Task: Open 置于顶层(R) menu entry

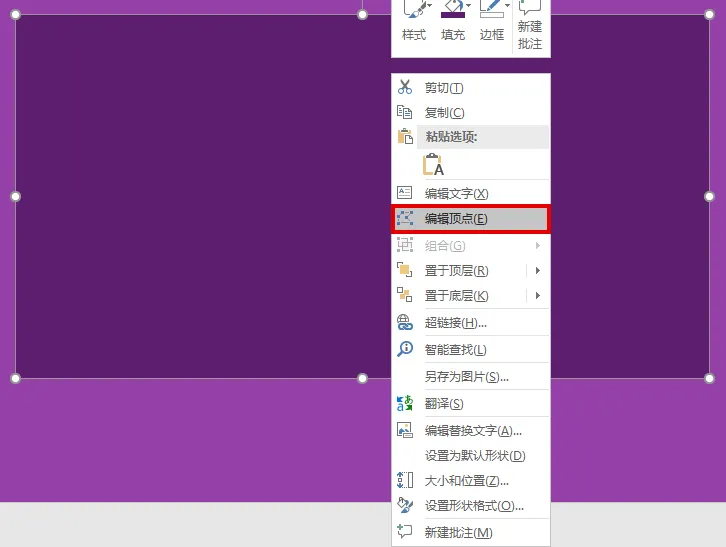Action: click(x=471, y=270)
